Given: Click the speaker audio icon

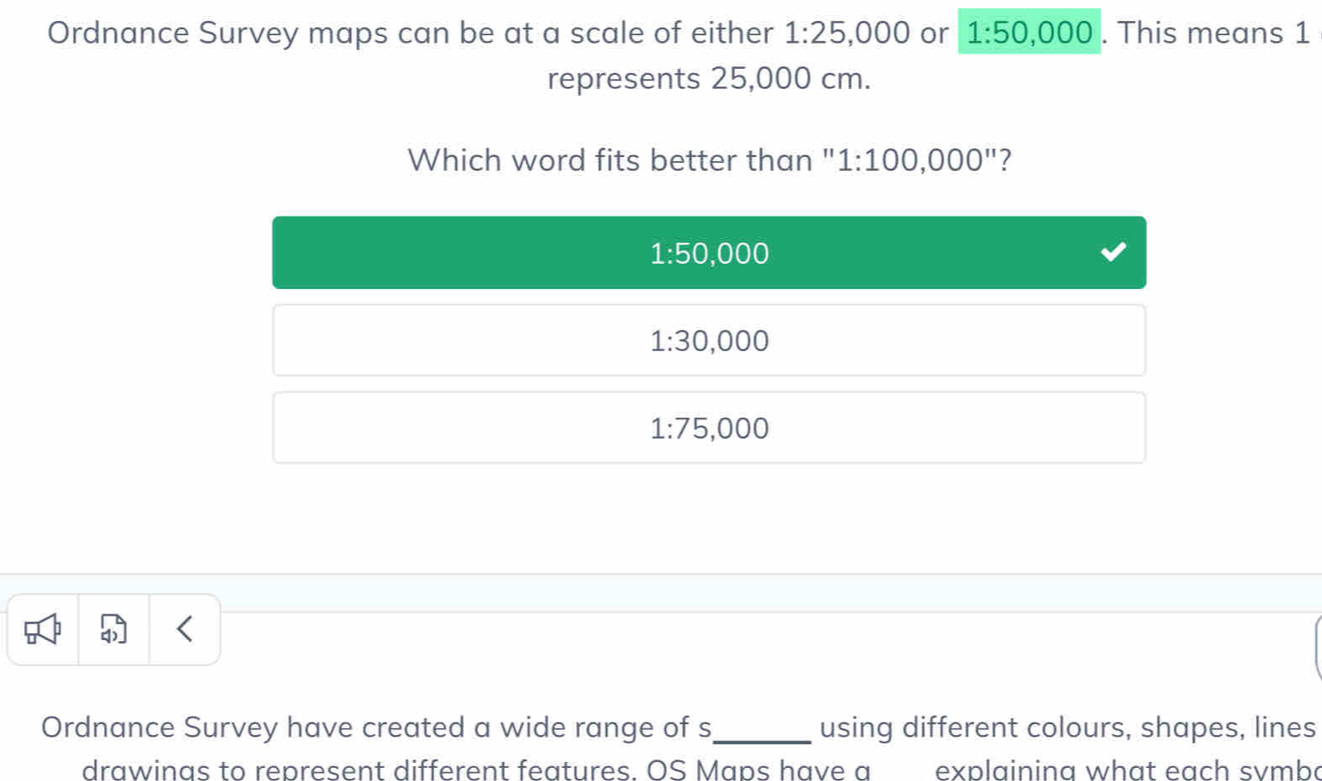Looking at the screenshot, I should tap(113, 630).
